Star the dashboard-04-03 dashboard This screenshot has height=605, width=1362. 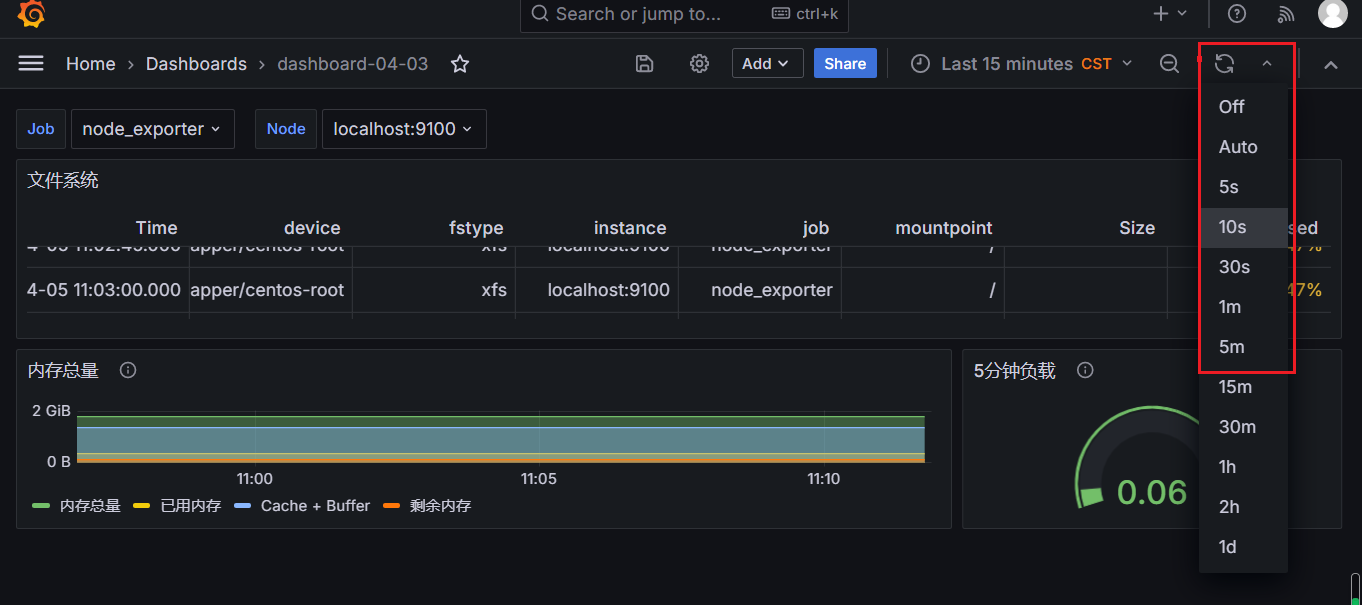click(x=460, y=64)
